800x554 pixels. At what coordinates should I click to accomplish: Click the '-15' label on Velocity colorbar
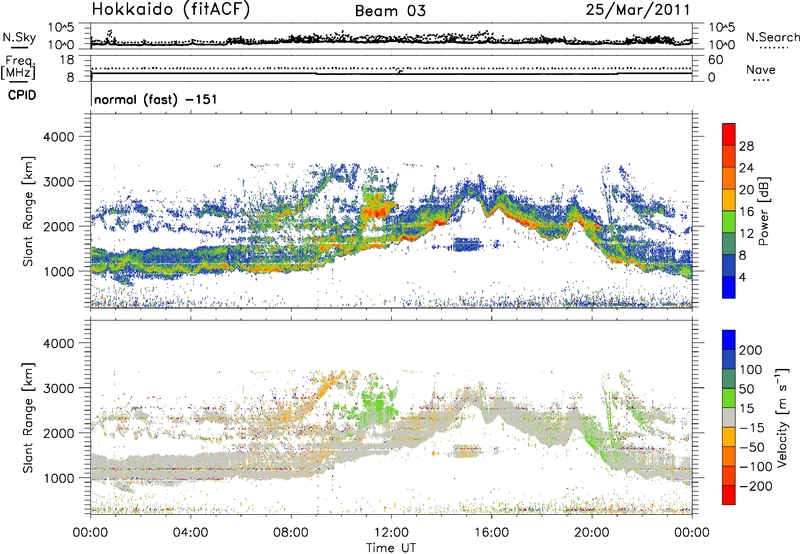point(752,427)
